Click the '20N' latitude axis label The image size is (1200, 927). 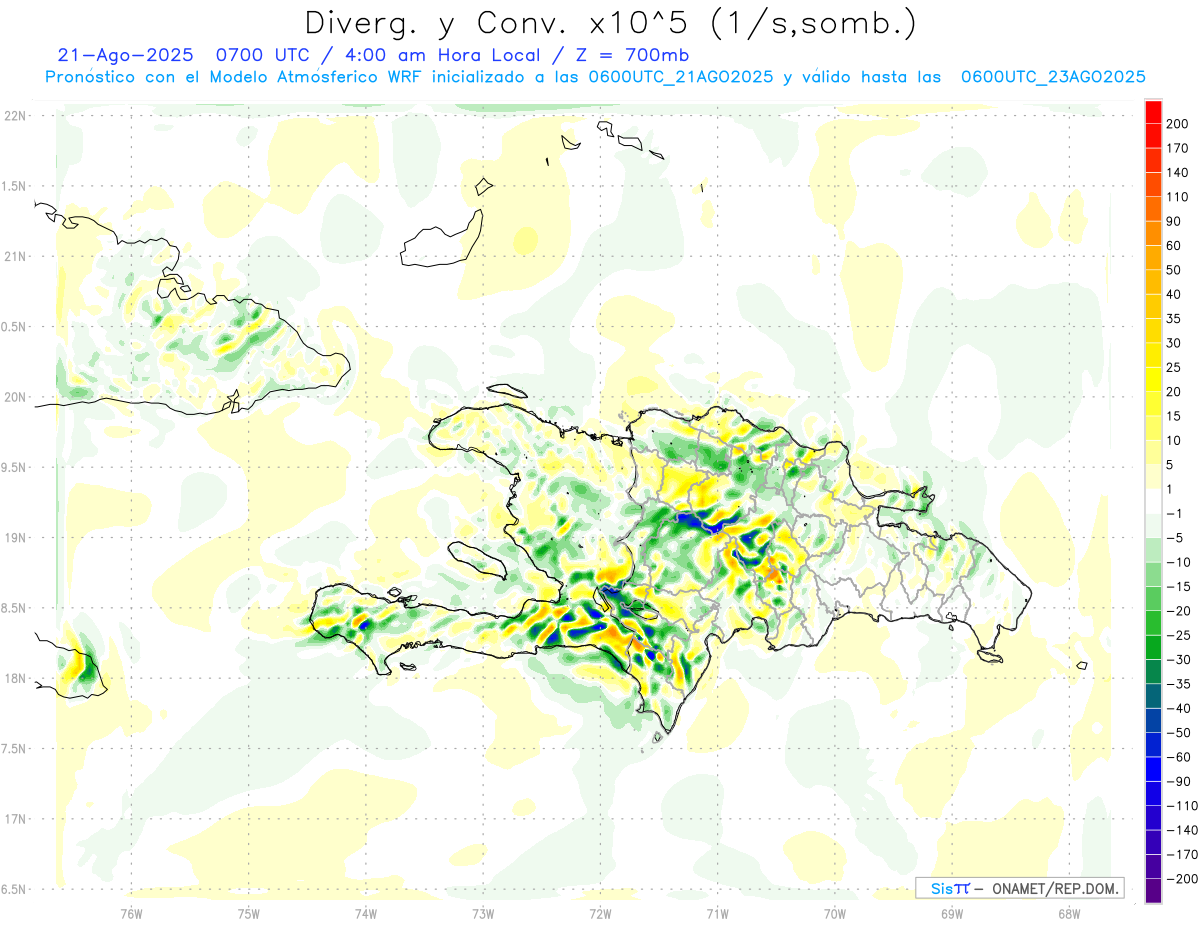pyautogui.click(x=14, y=397)
